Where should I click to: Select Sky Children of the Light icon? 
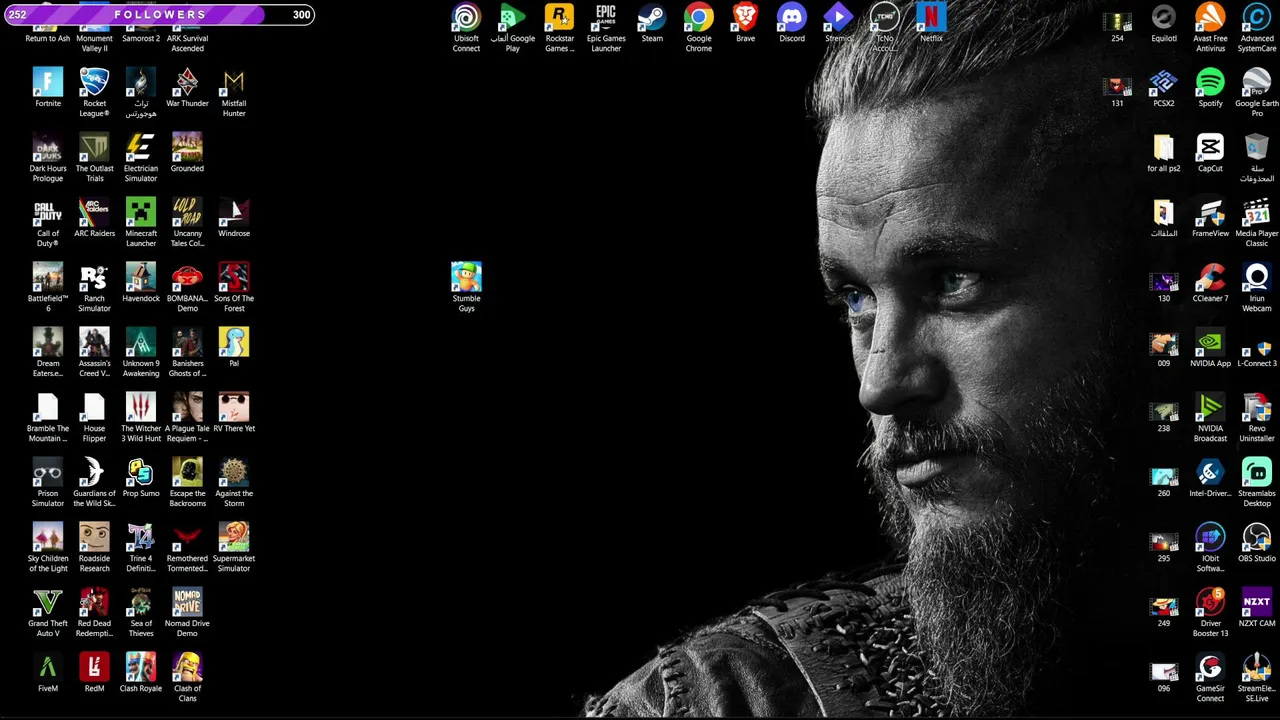[x=48, y=537]
